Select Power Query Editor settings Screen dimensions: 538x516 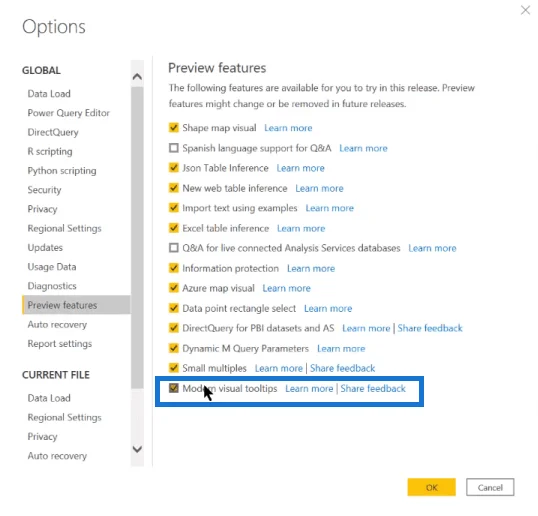pyautogui.click(x=69, y=113)
